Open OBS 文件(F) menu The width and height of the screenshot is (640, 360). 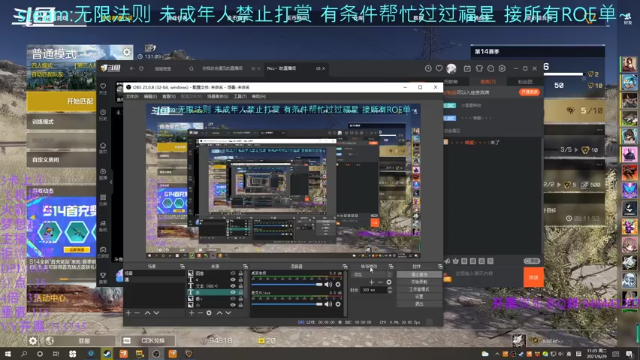132,96
